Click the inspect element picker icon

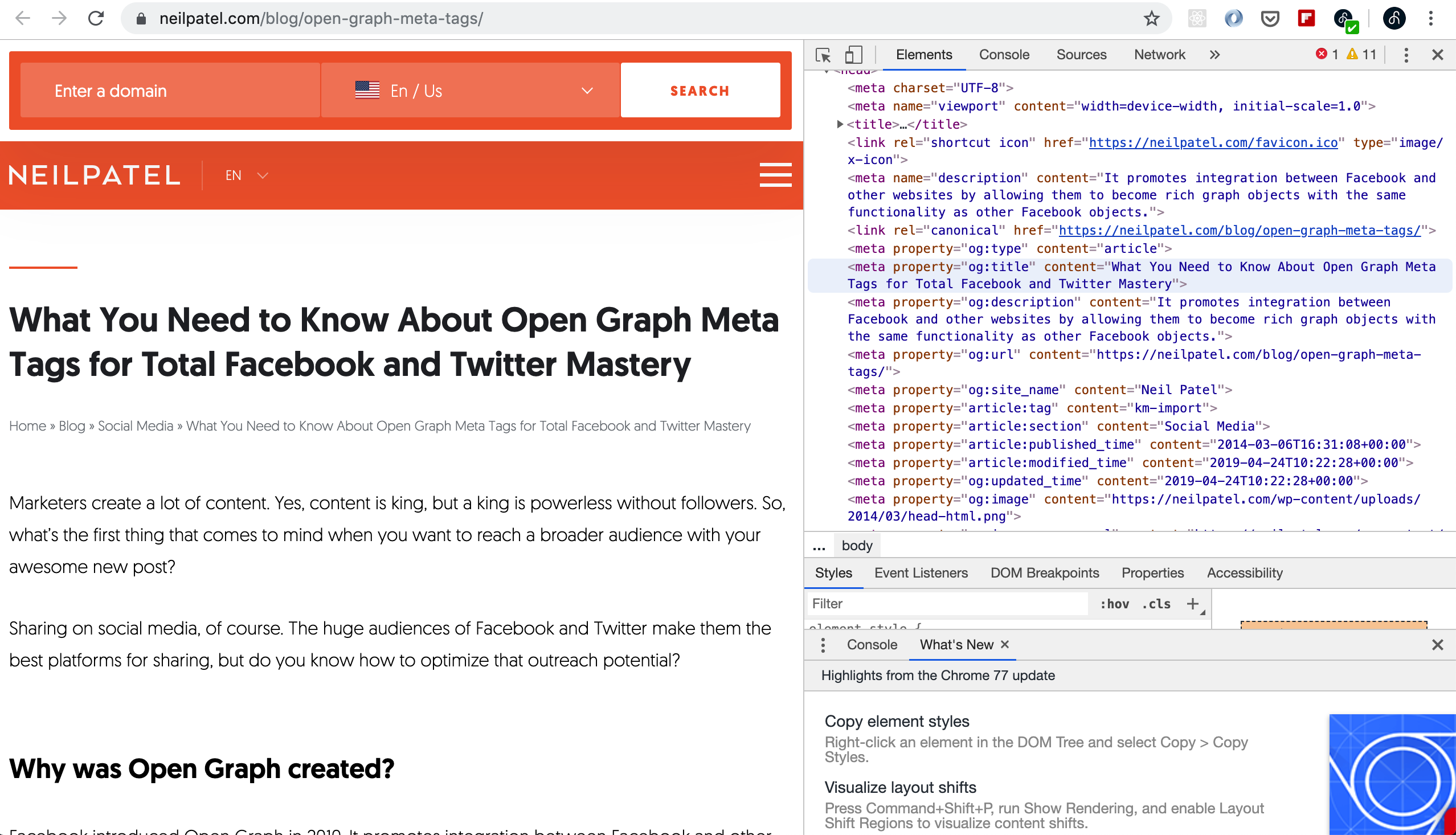(x=823, y=55)
